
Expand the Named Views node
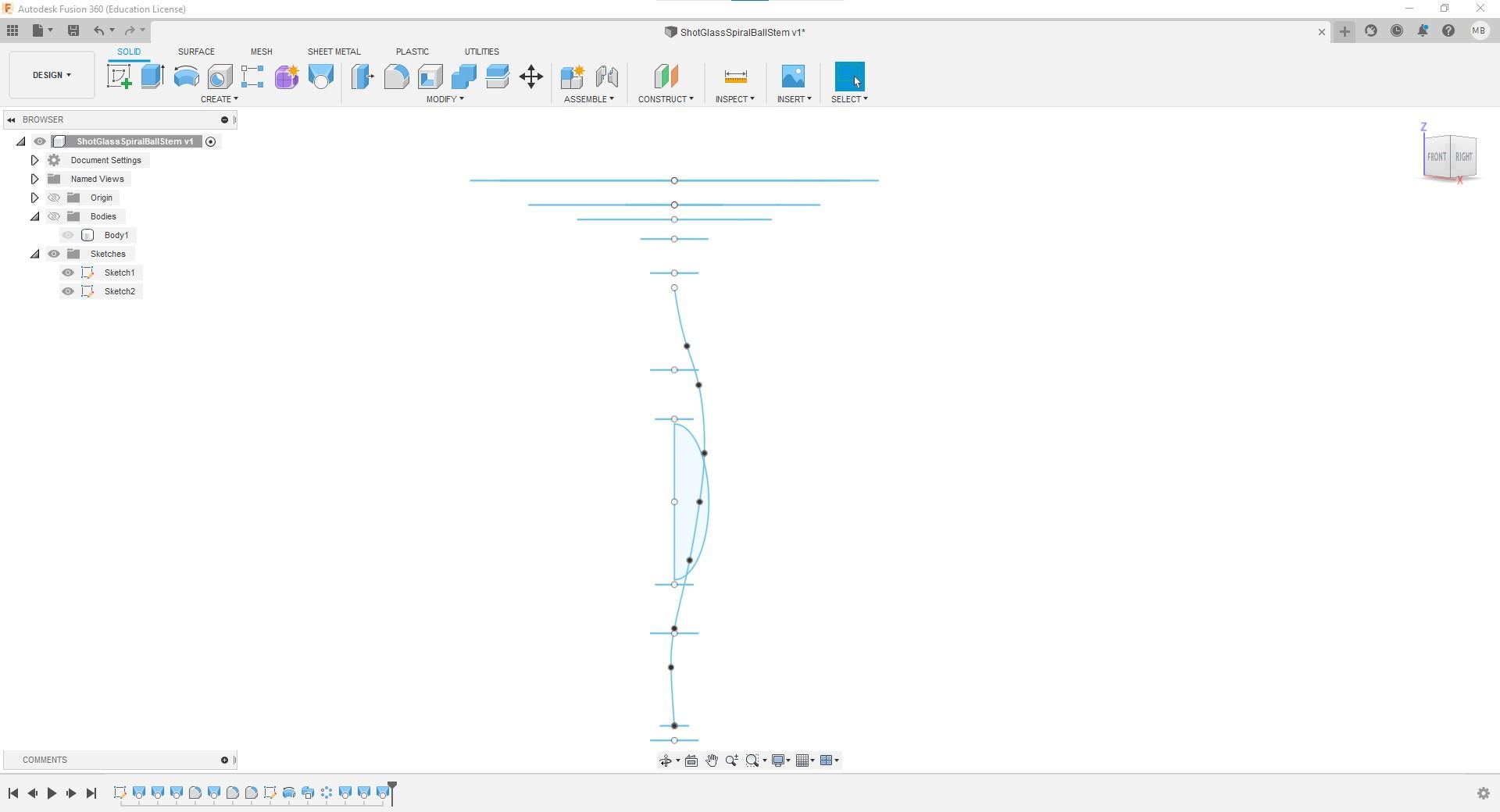coord(34,179)
